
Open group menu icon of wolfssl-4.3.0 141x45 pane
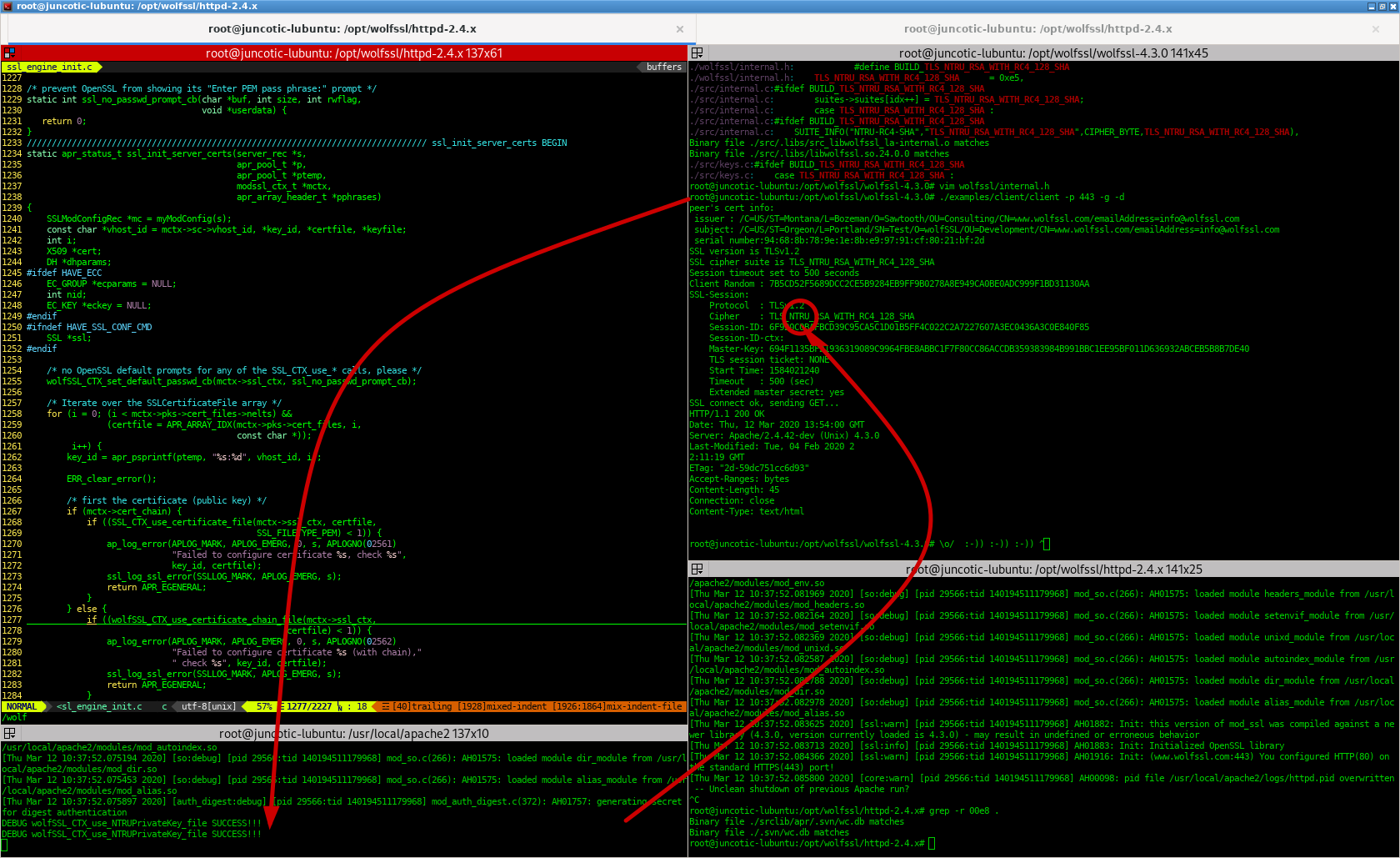pyautogui.click(x=697, y=53)
